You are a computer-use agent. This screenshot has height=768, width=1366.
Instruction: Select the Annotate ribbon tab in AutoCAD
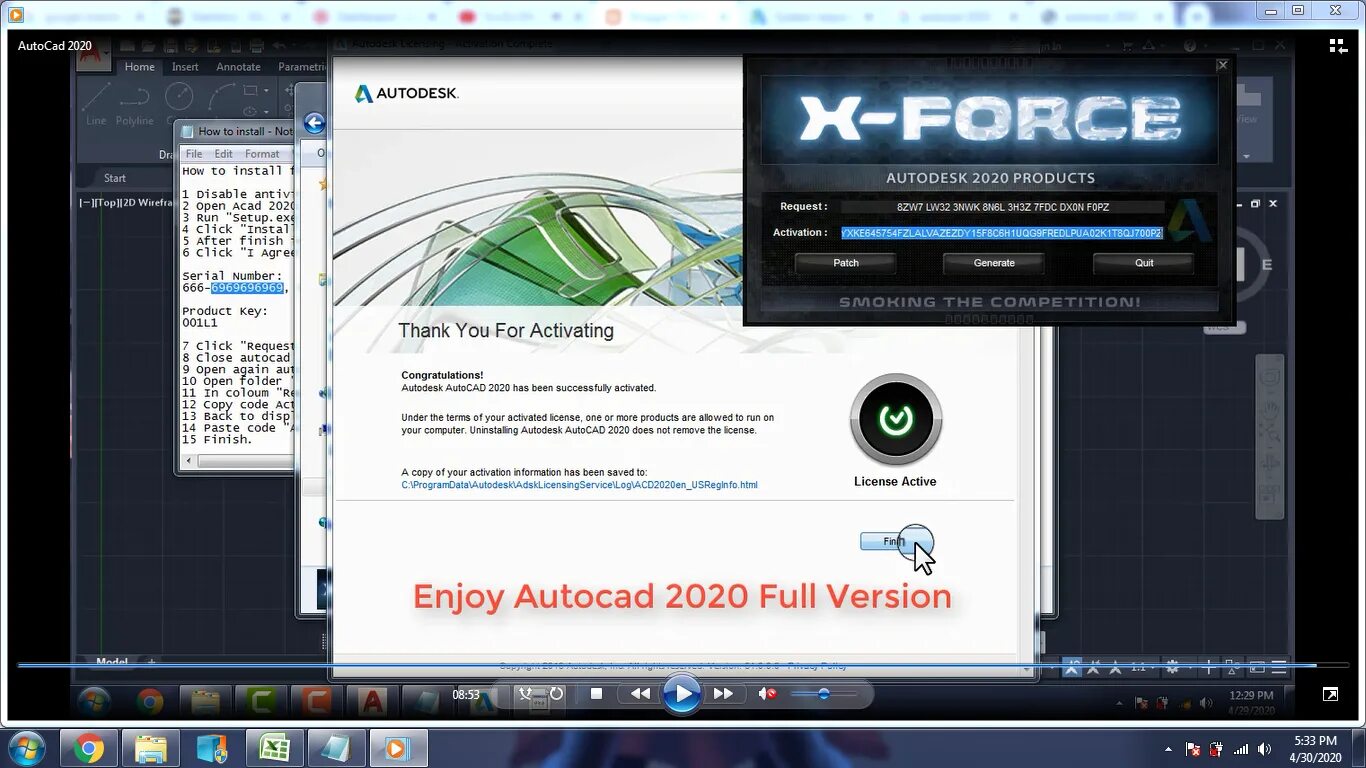(238, 67)
